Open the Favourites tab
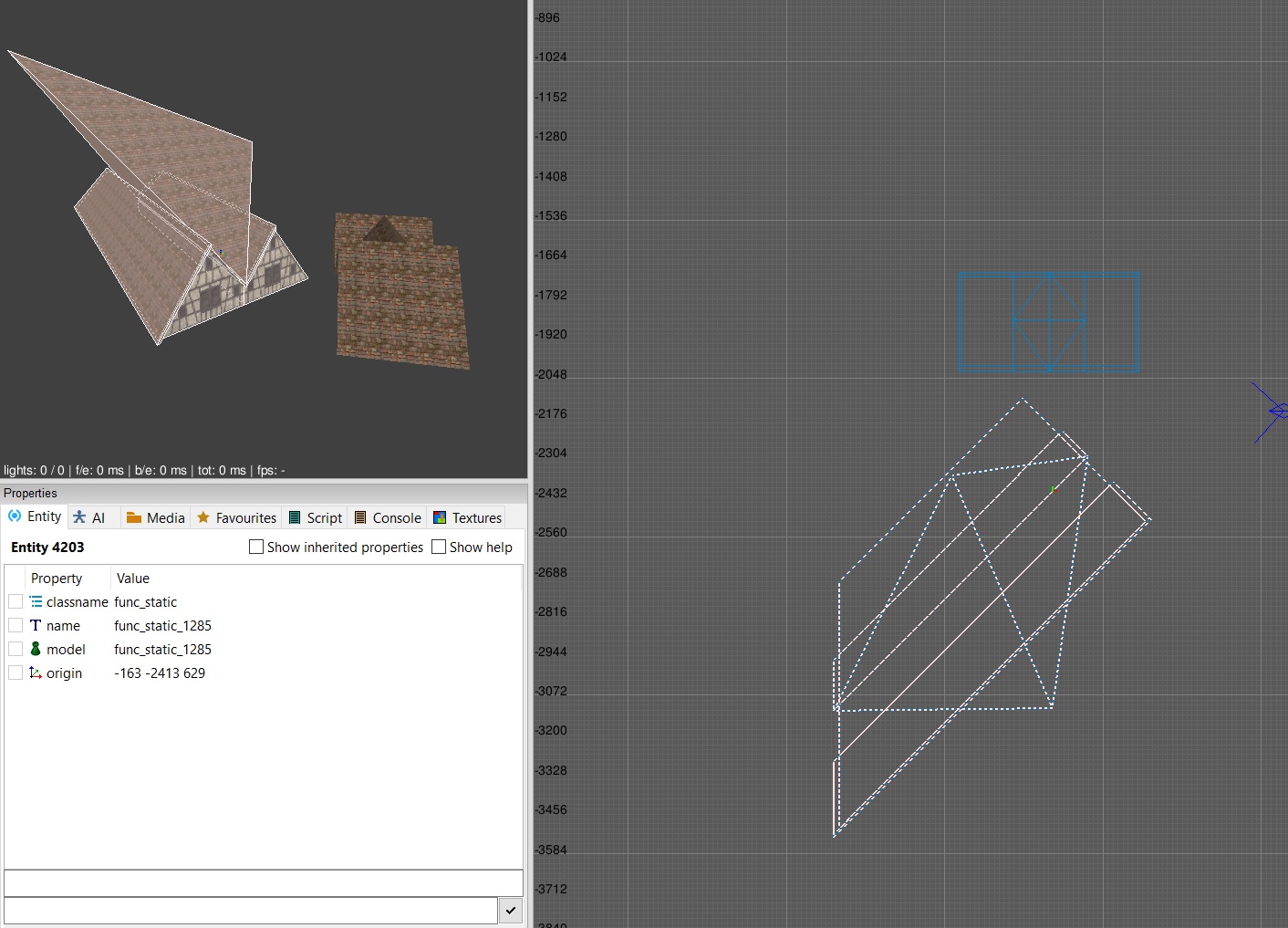1288x928 pixels. 237,517
